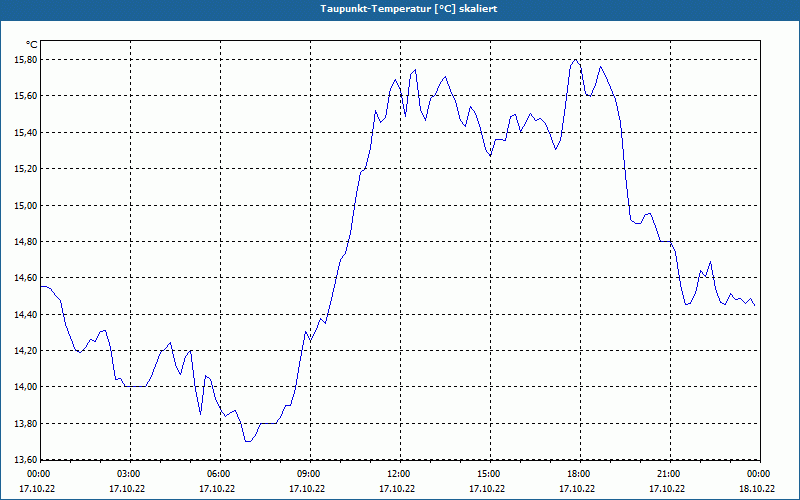
Task: Select the 15,40 y-axis value
Action: pos(25,133)
